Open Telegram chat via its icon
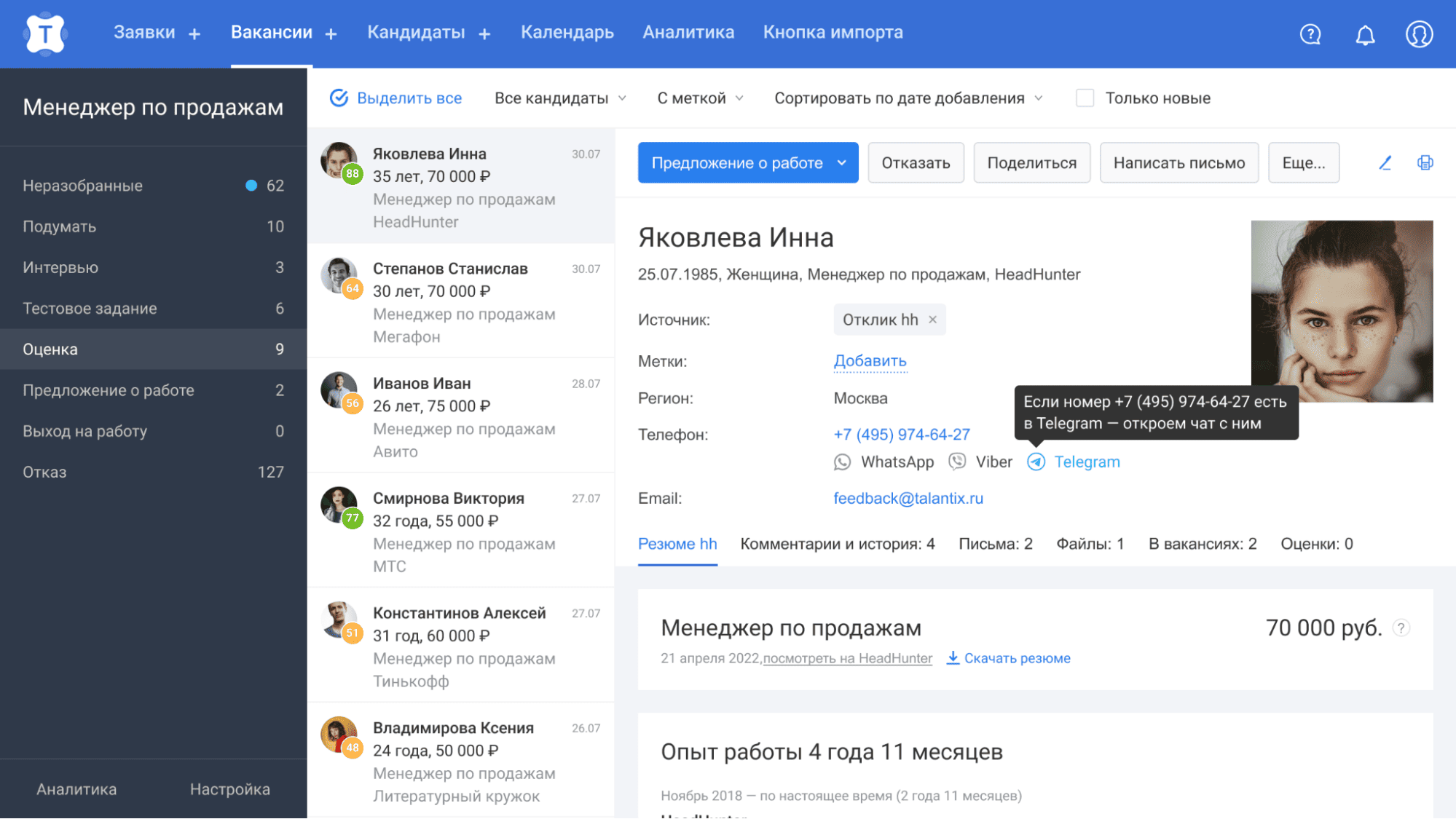The height and width of the screenshot is (819, 1456). 1036,462
